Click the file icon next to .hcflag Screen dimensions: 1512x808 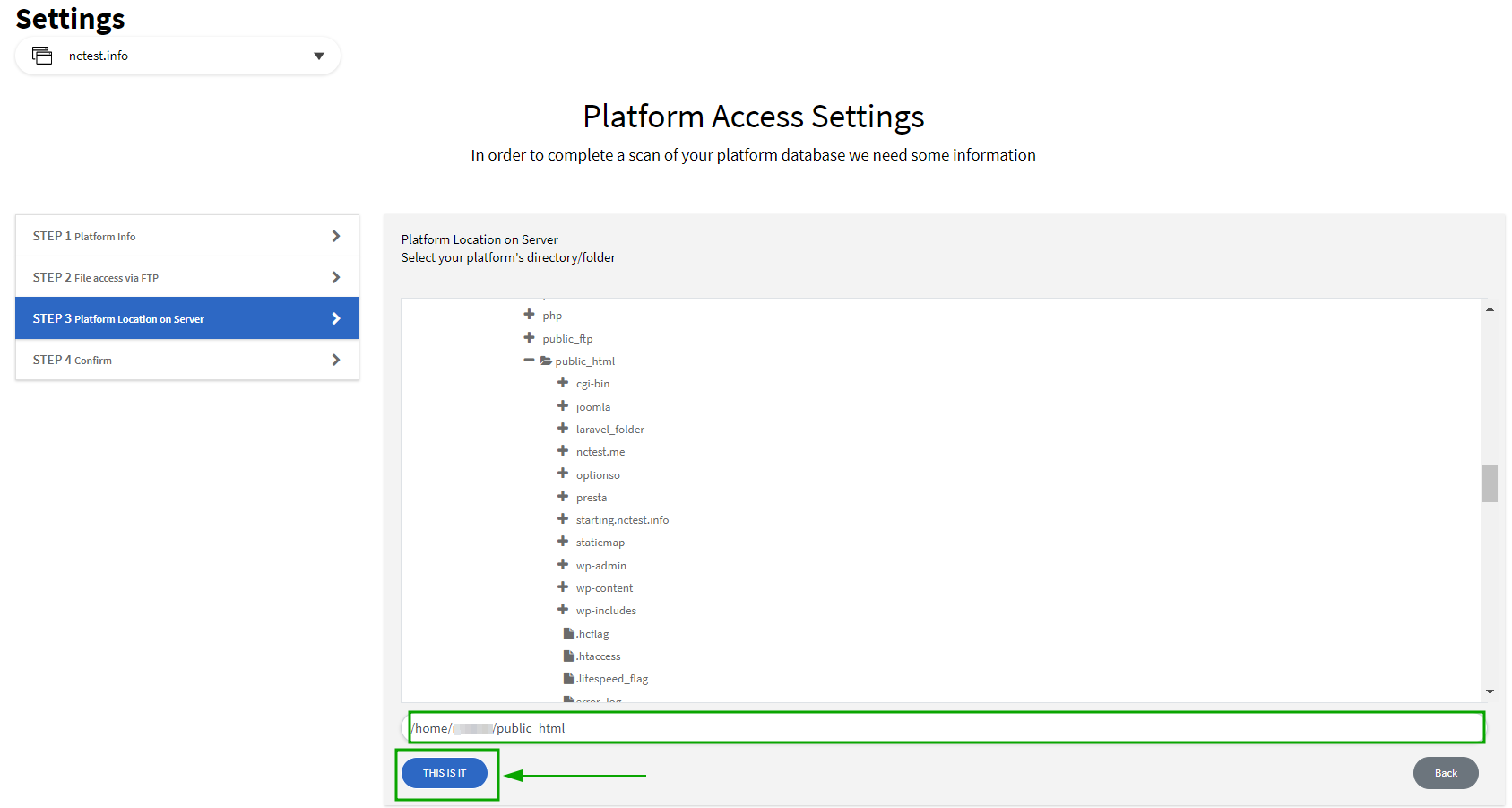click(569, 633)
